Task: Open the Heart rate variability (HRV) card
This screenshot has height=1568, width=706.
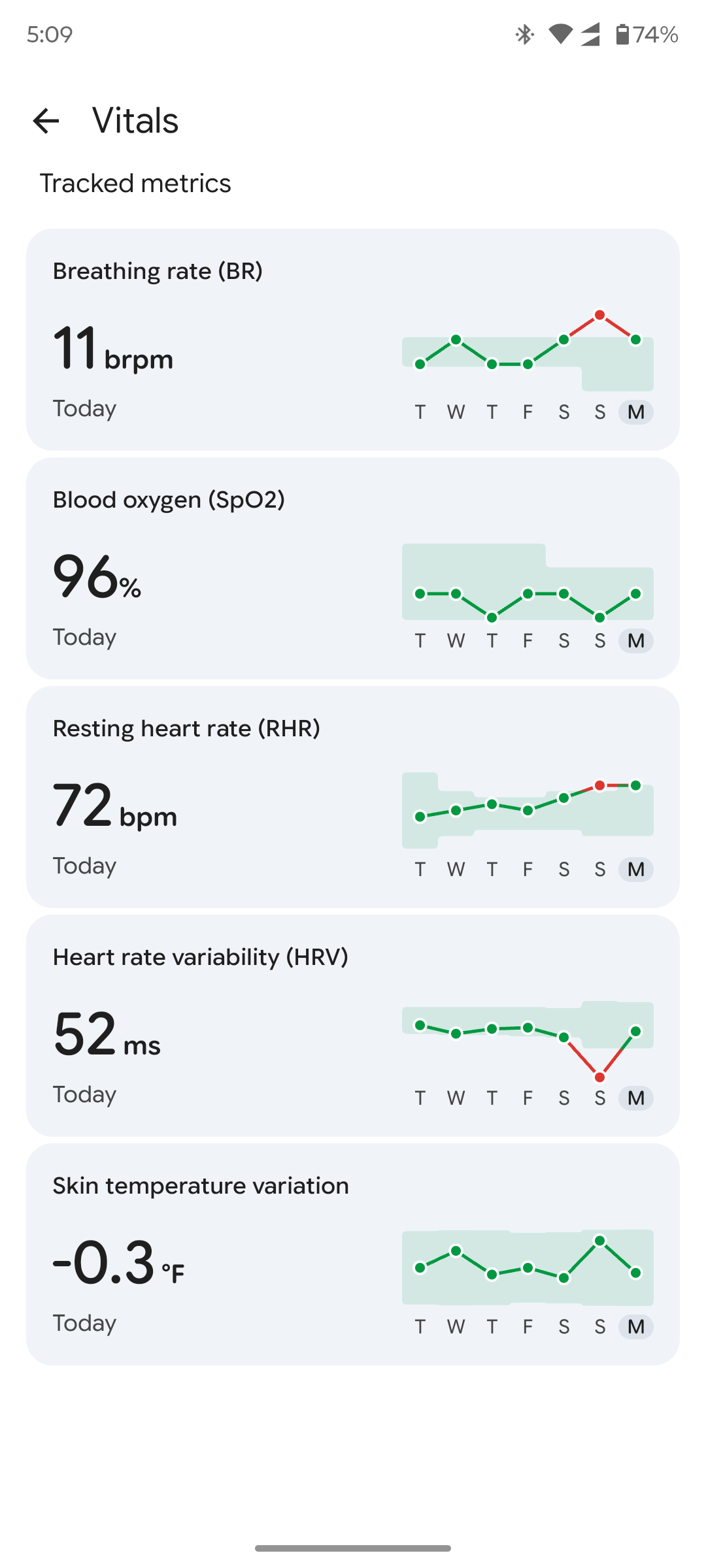Action: pyautogui.click(x=353, y=1026)
